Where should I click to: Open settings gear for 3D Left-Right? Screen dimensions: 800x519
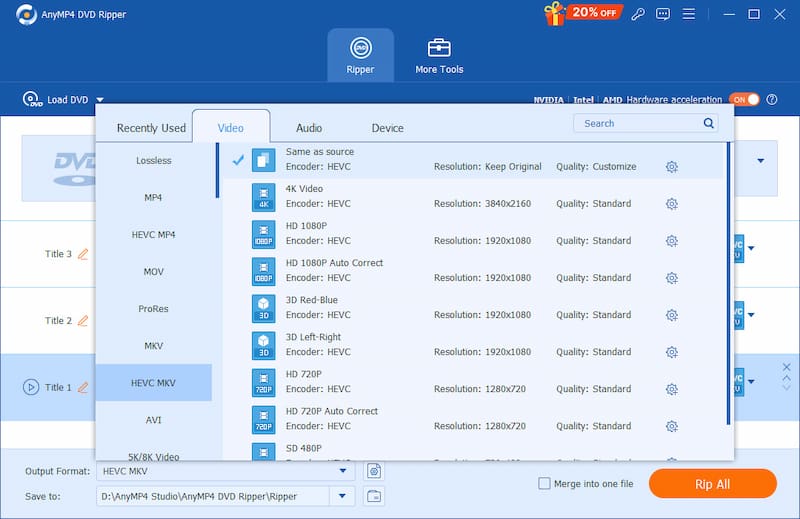coord(671,352)
